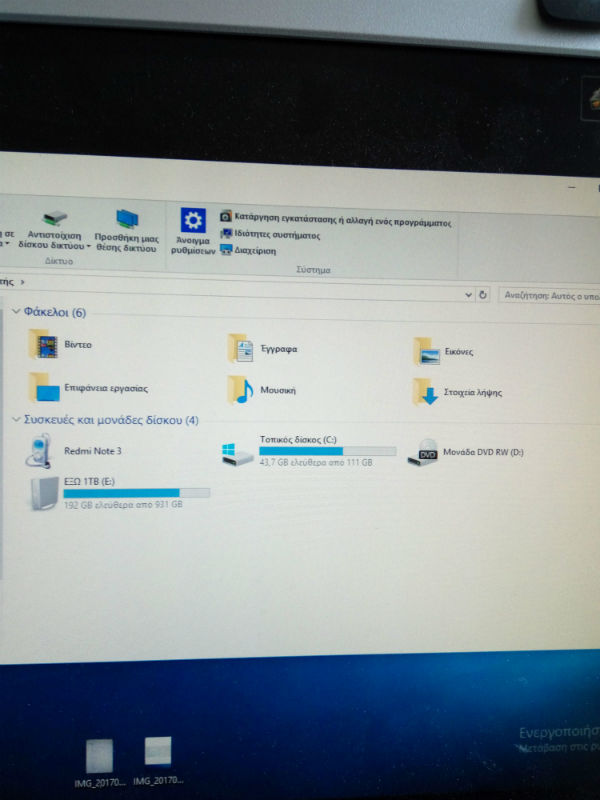
Task: Open the Στοιχεία λήψης folder icon
Action: pyautogui.click(x=426, y=392)
